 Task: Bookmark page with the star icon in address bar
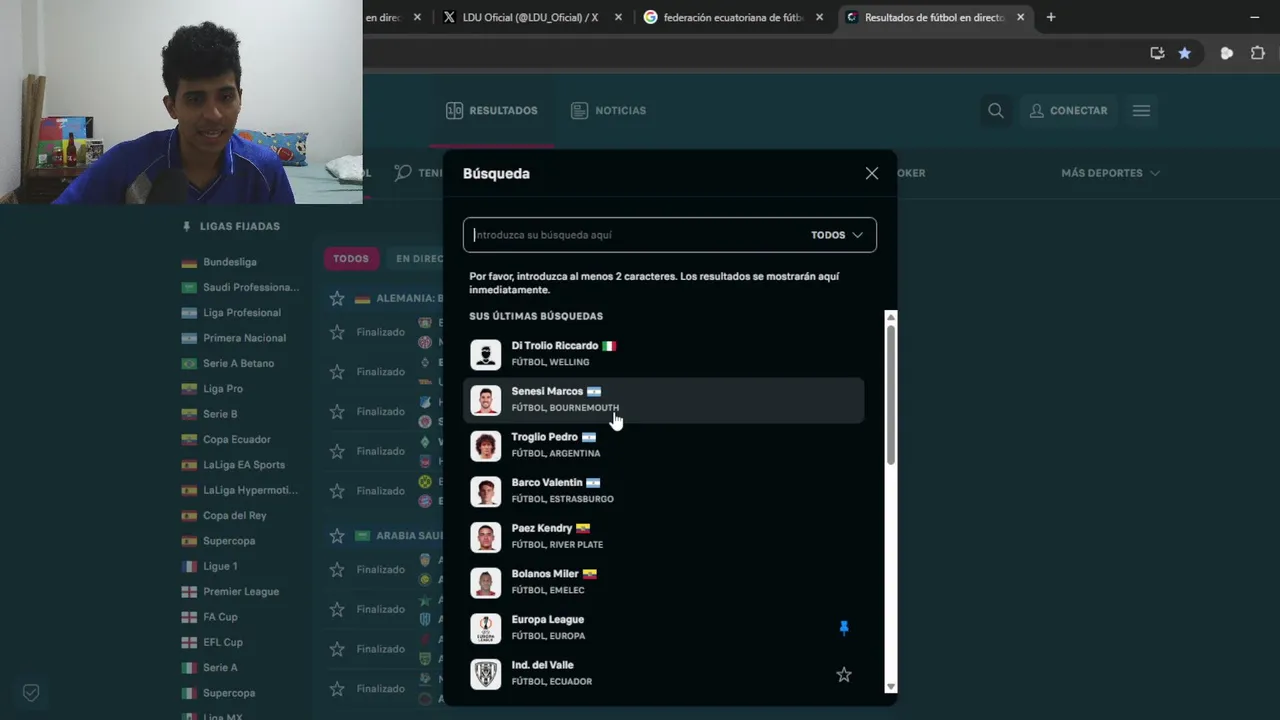coord(1185,53)
